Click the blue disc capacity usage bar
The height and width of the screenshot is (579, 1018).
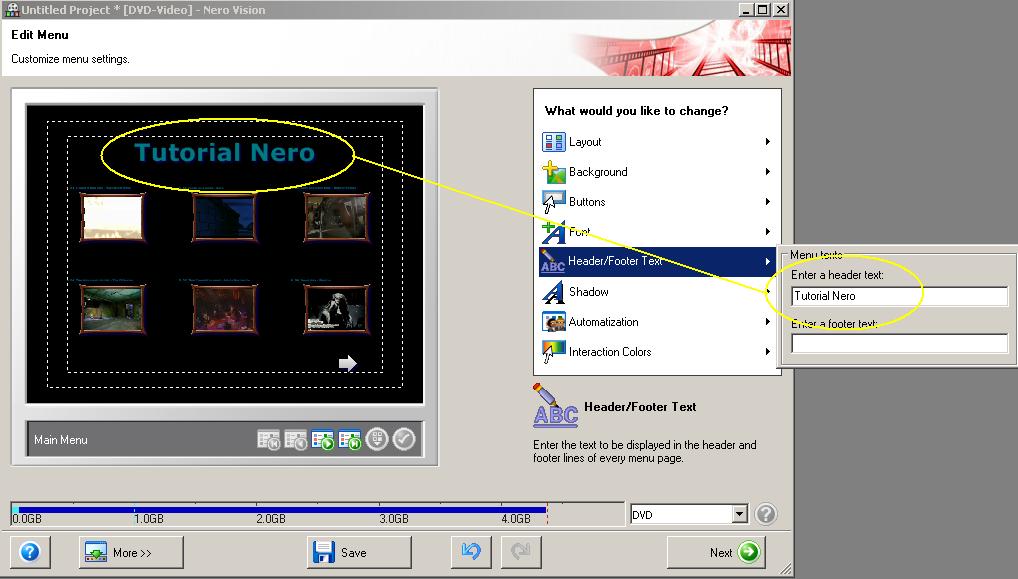(281, 510)
